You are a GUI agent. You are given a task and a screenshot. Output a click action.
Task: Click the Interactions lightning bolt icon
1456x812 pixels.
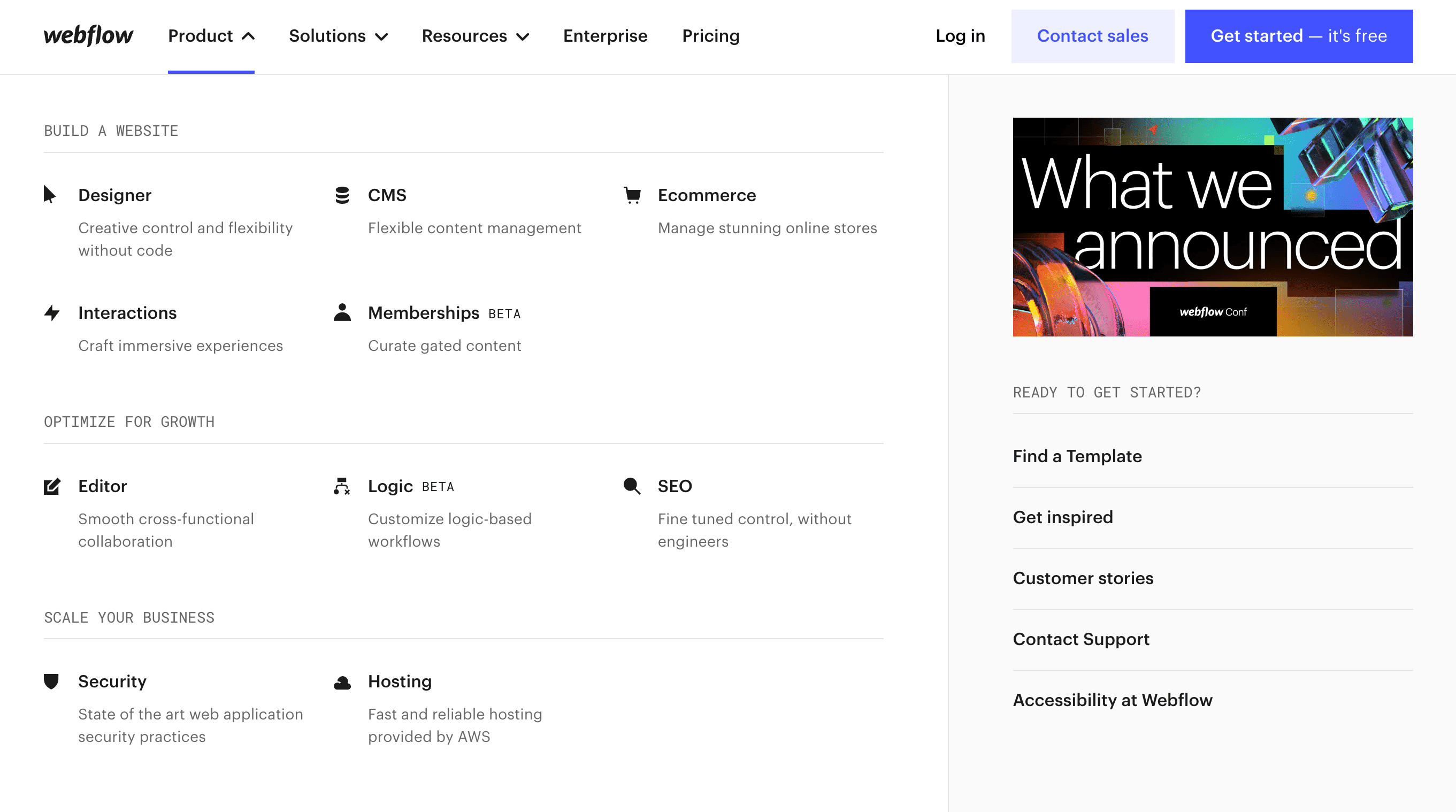click(x=52, y=312)
